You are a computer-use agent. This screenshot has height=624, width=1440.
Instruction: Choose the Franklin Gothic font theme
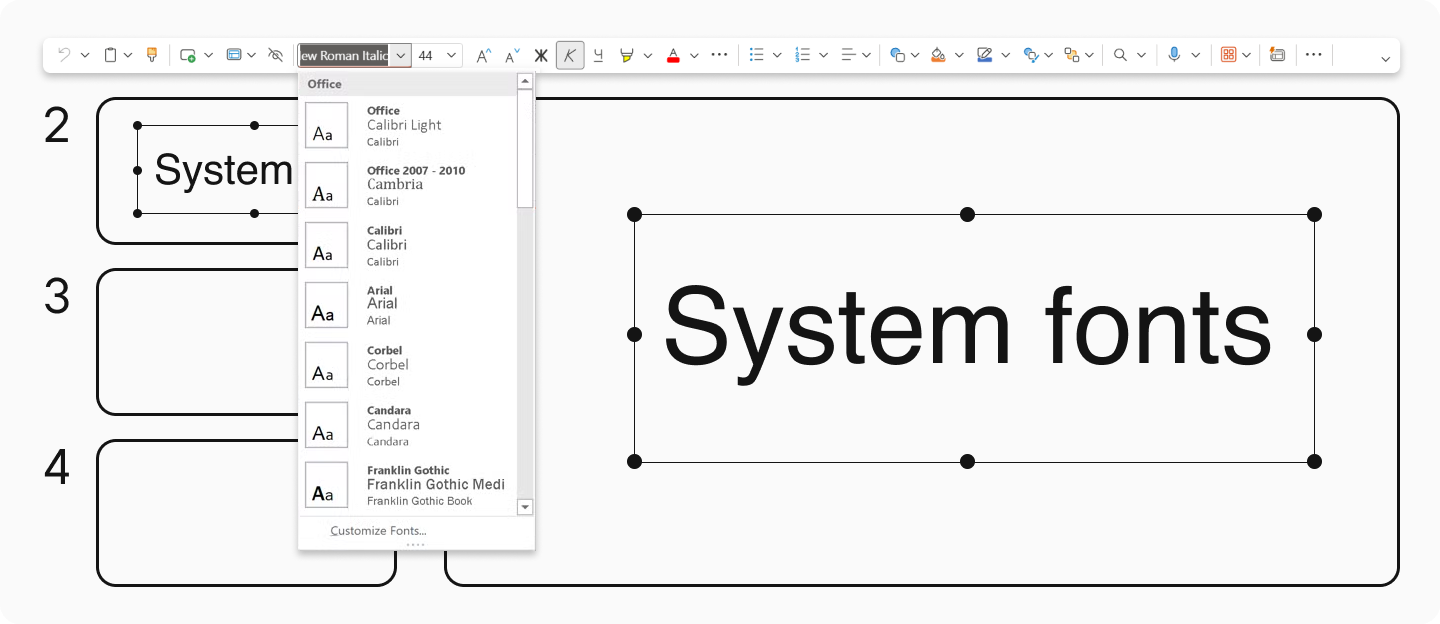[408, 486]
